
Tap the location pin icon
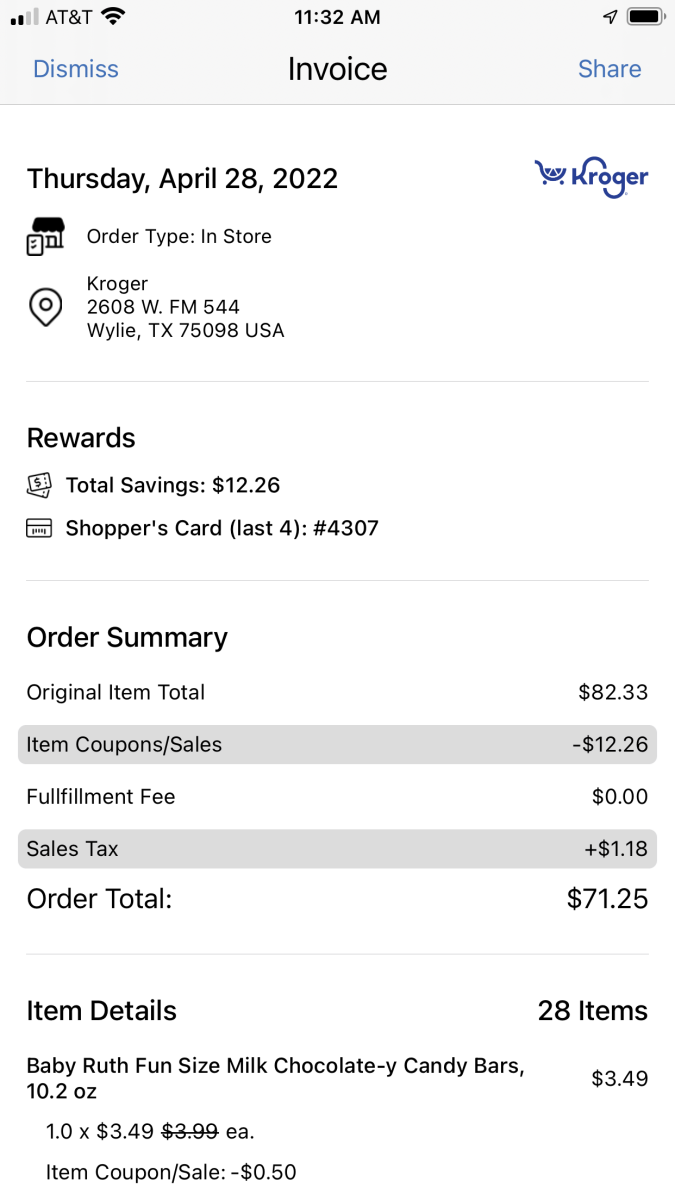coord(45,307)
